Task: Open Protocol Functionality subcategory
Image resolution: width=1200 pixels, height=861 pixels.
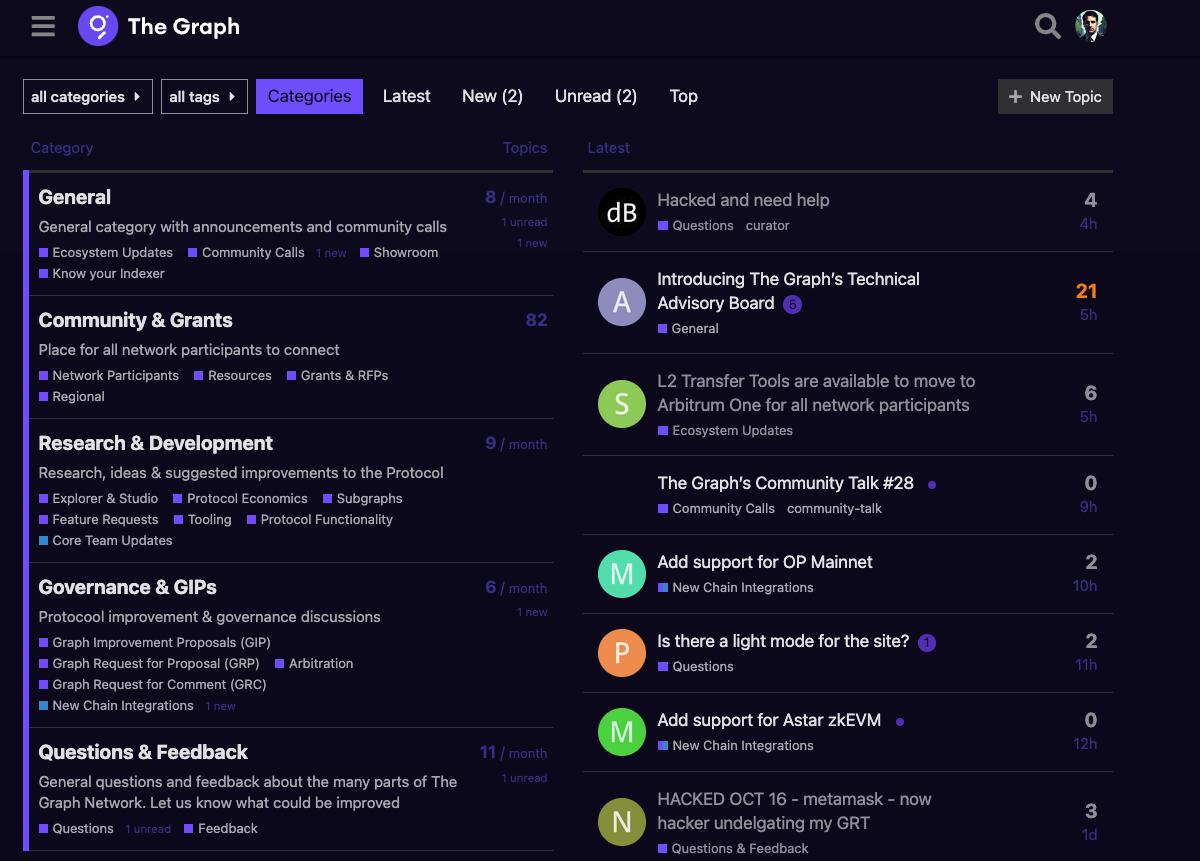Action: [320, 520]
